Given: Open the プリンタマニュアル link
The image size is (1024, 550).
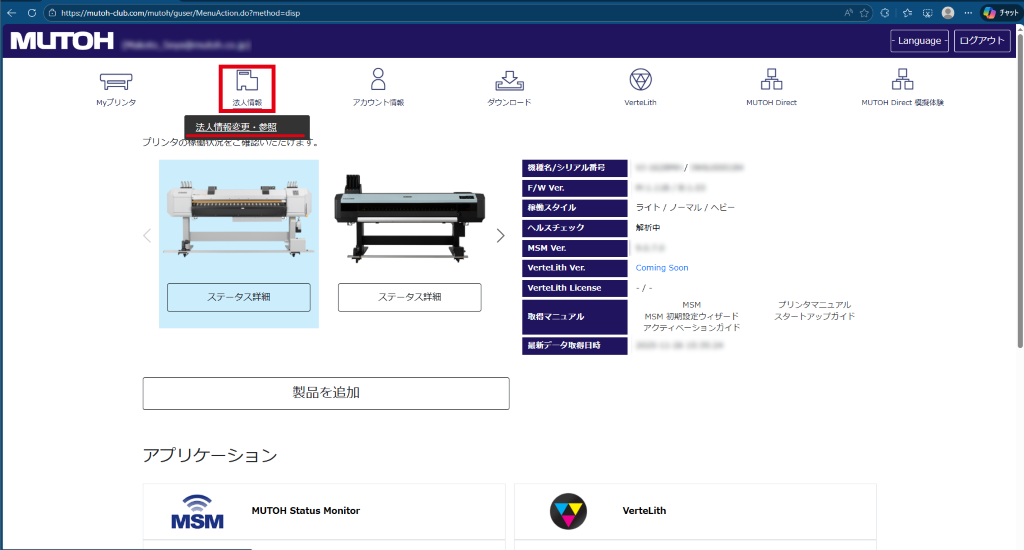Looking at the screenshot, I should [814, 305].
